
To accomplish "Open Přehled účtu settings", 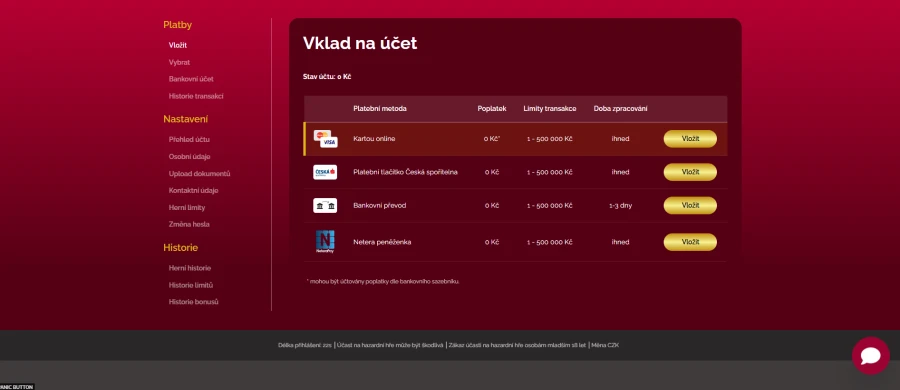I will pos(189,140).
